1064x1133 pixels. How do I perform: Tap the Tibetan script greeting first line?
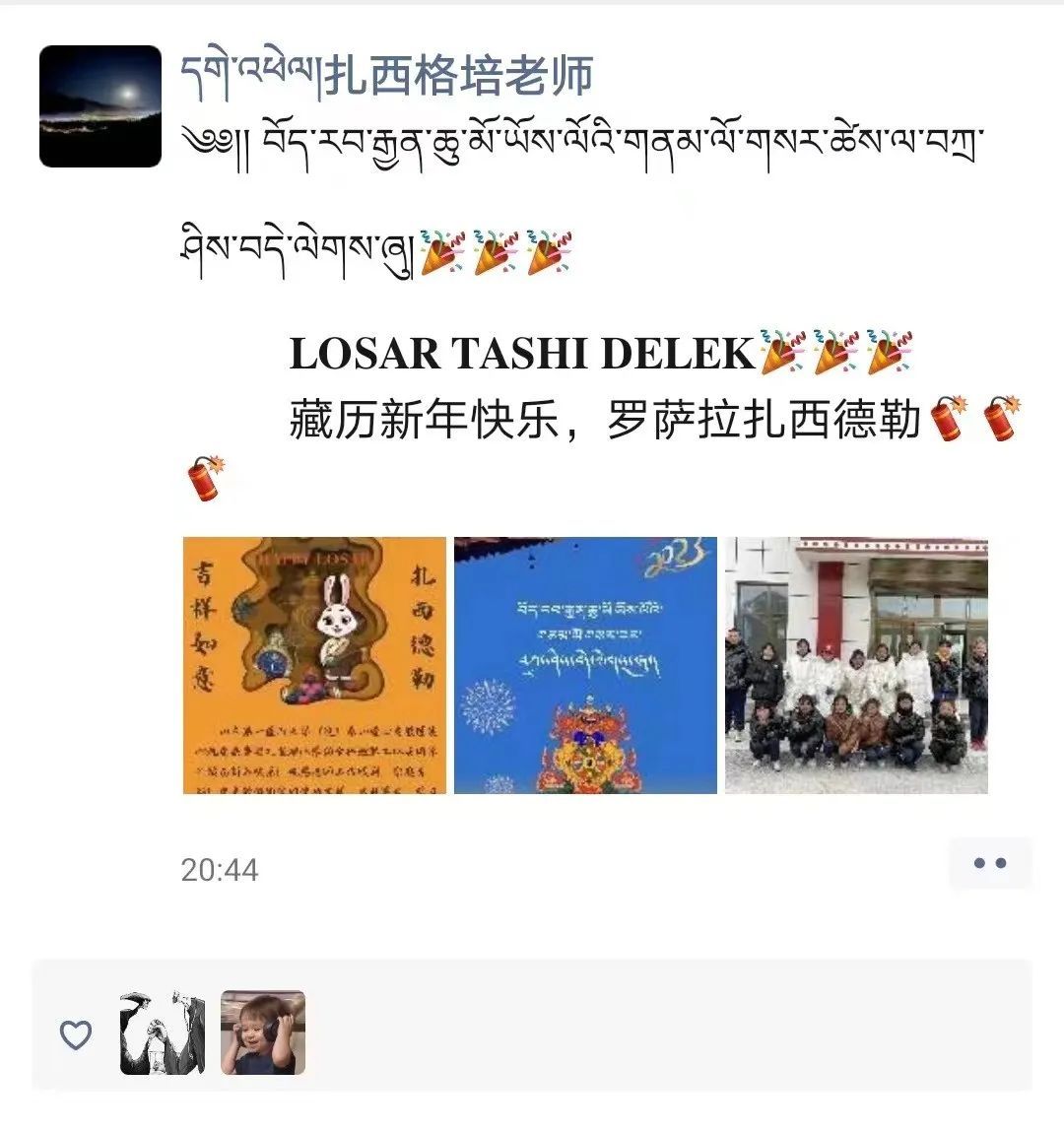582,145
